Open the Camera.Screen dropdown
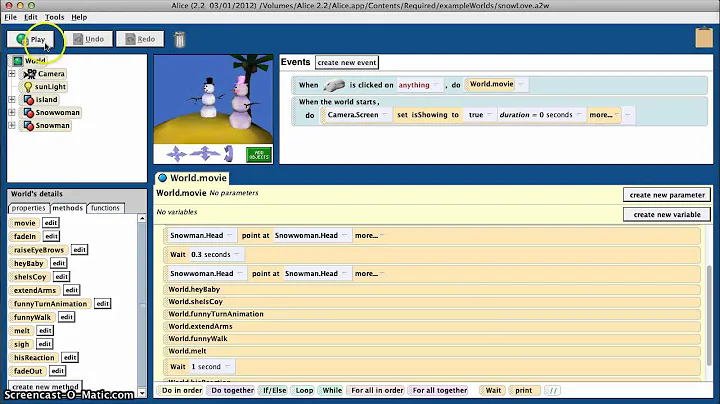Image resolution: width=720 pixels, height=404 pixels. (x=358, y=115)
